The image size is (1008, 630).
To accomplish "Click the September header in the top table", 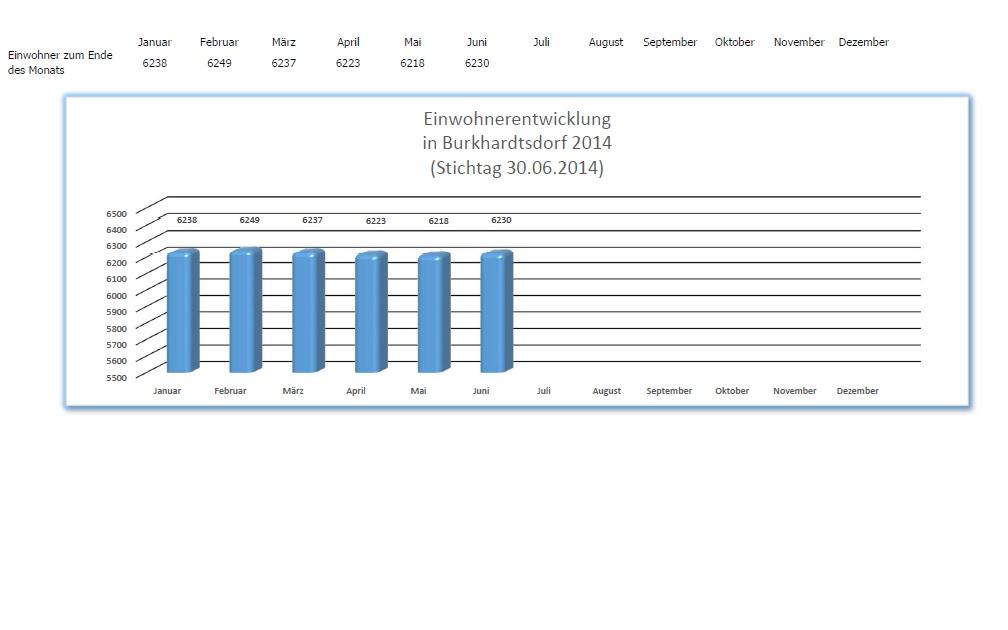I will tap(670, 42).
